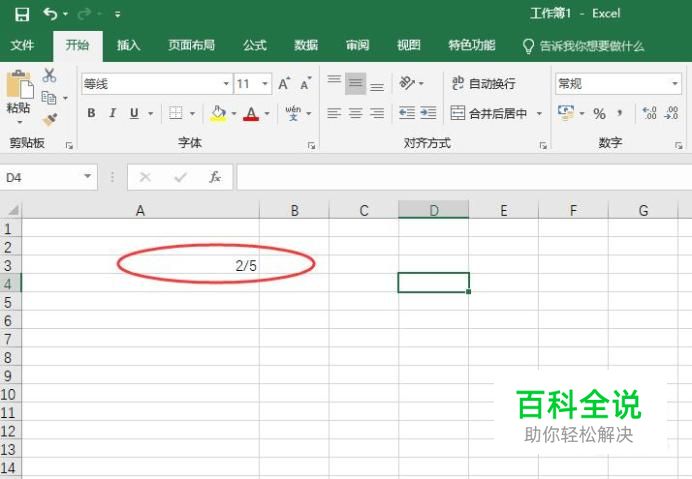Click the Increase Decimal icon
692x479 pixels.
click(649, 113)
